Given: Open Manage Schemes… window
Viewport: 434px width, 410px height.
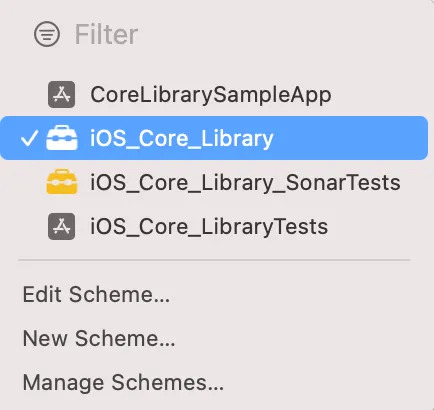Looking at the screenshot, I should tap(123, 382).
